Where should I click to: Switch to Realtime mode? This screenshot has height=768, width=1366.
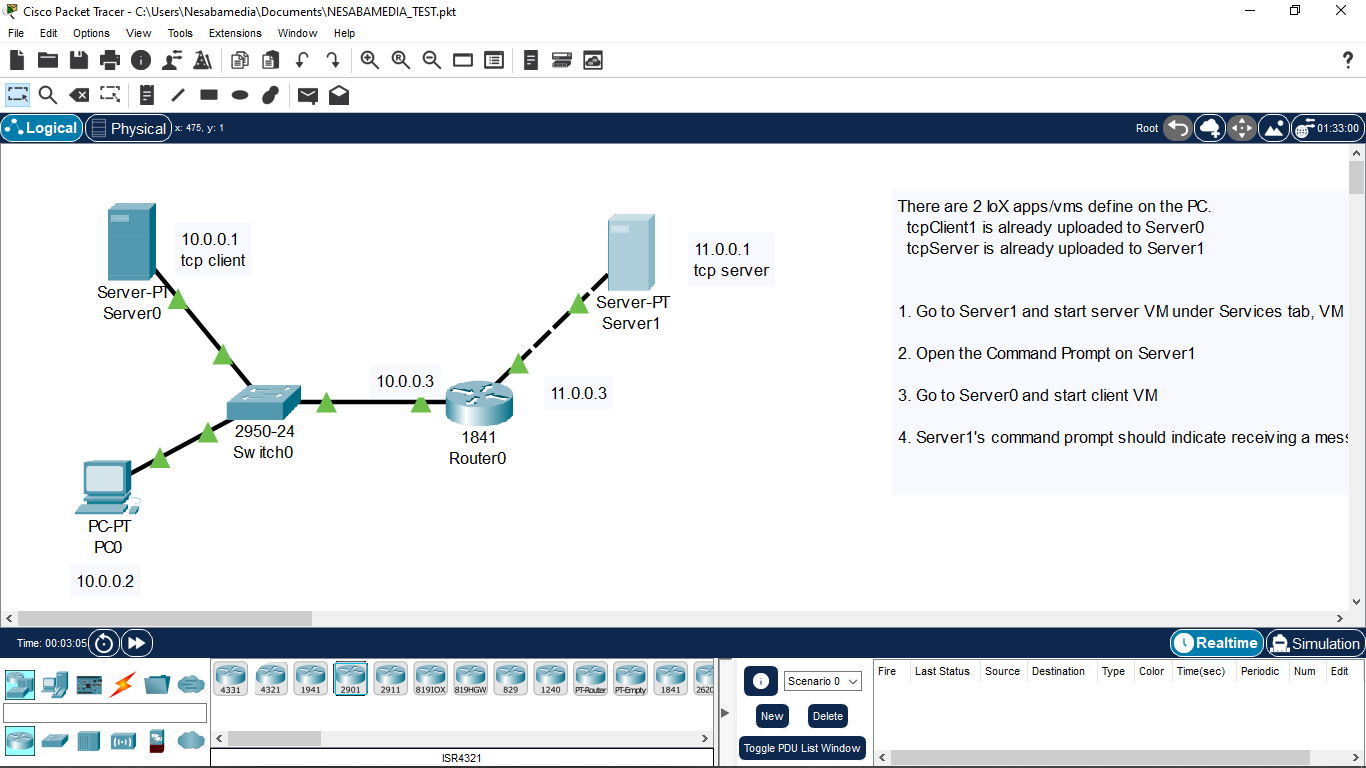click(1216, 643)
